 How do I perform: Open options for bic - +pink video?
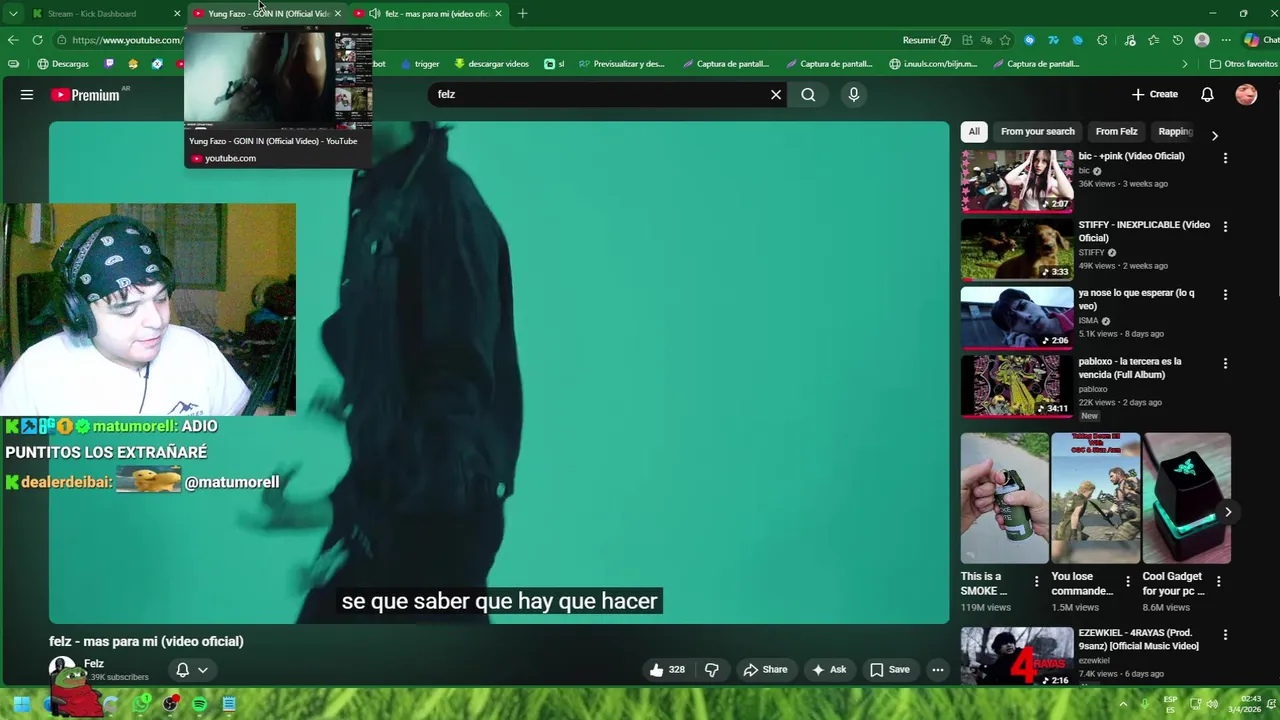click(1225, 158)
